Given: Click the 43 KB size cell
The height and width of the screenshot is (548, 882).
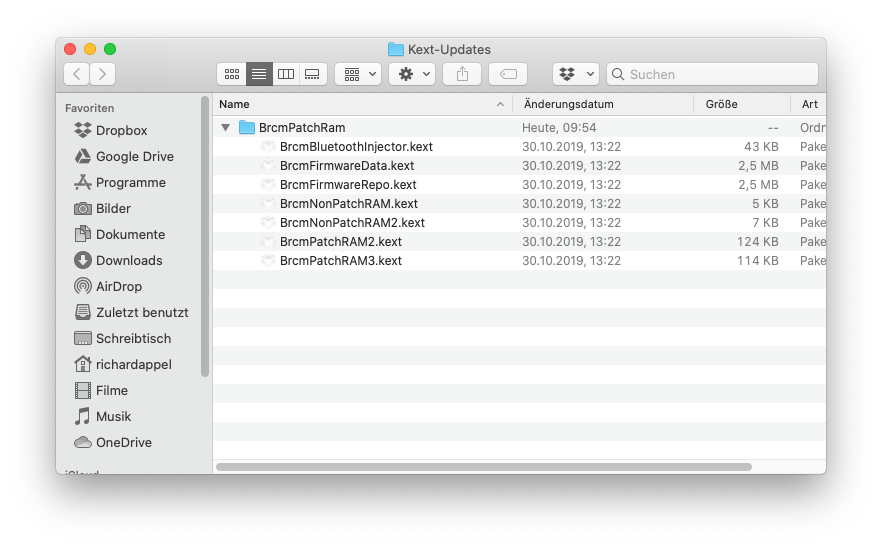Looking at the screenshot, I should tap(761, 147).
